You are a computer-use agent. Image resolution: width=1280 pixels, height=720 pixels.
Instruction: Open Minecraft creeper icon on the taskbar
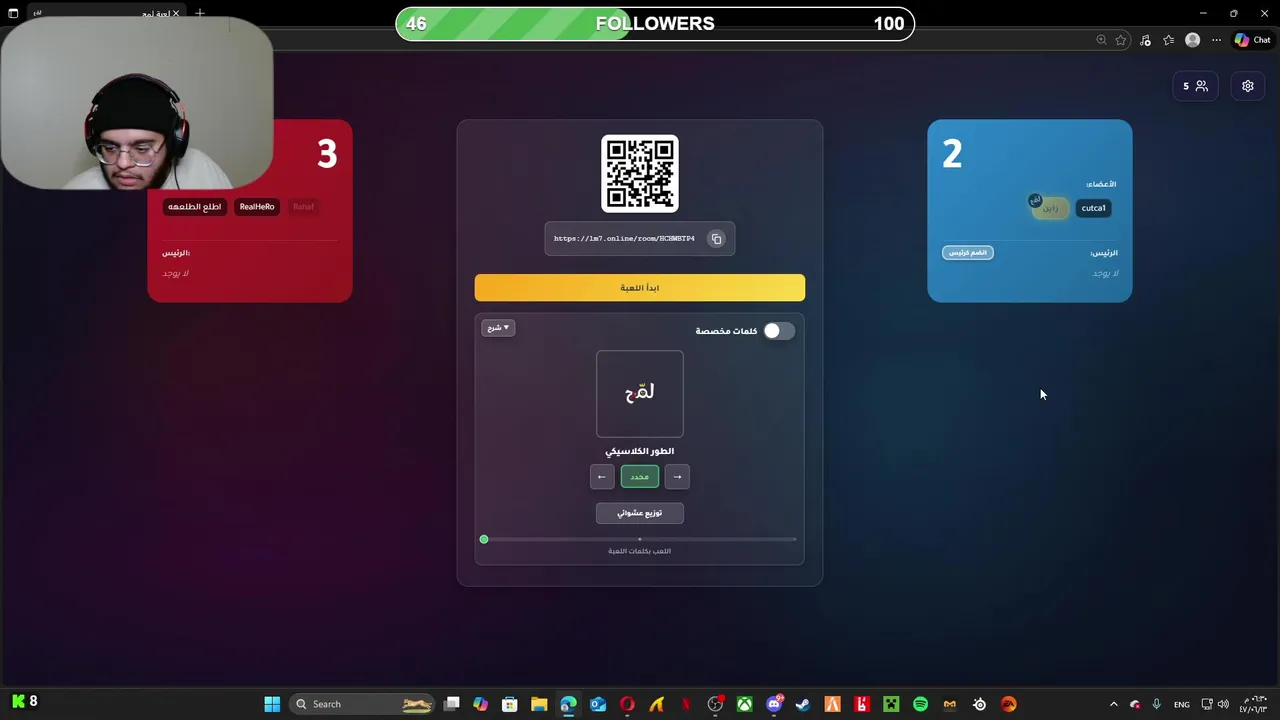coord(891,704)
